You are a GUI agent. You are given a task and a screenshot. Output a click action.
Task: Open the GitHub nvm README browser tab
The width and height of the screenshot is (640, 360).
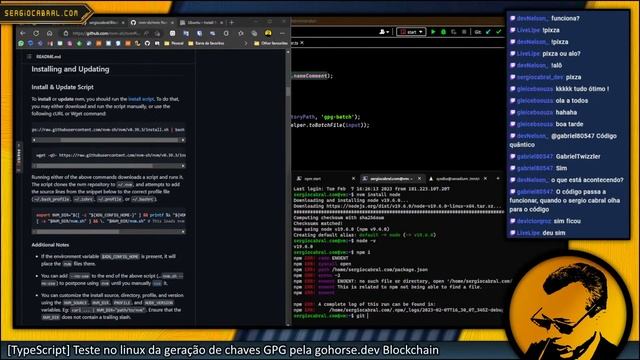pos(152,22)
